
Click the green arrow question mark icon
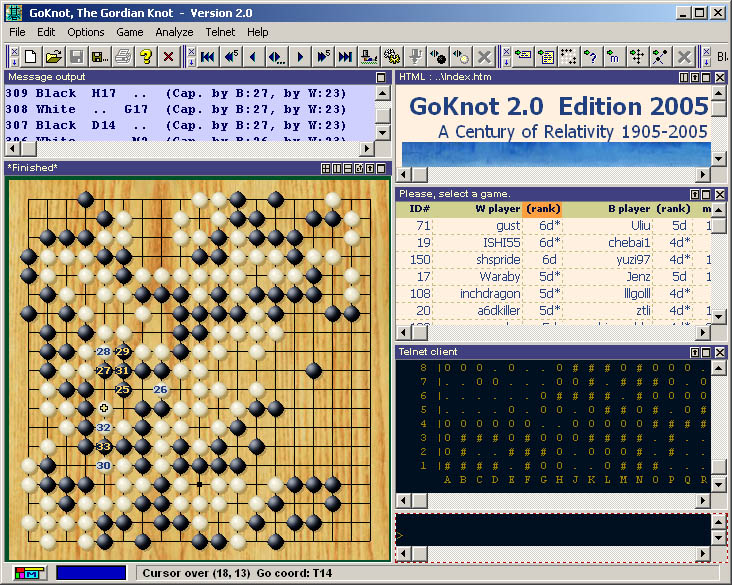click(591, 57)
